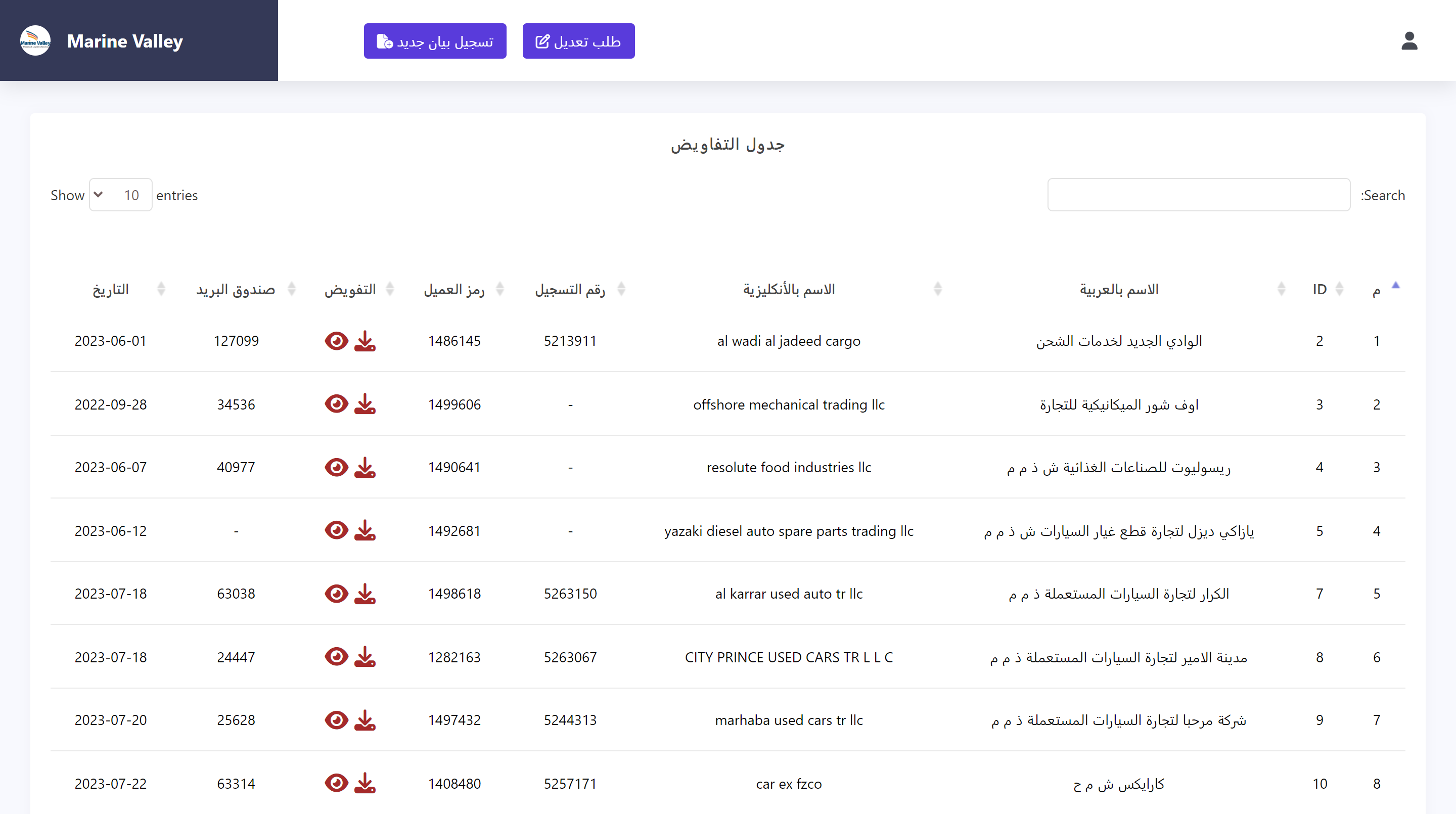Download the authorization for al wadi al jadeed cargo
1456x814 pixels.
(x=365, y=340)
